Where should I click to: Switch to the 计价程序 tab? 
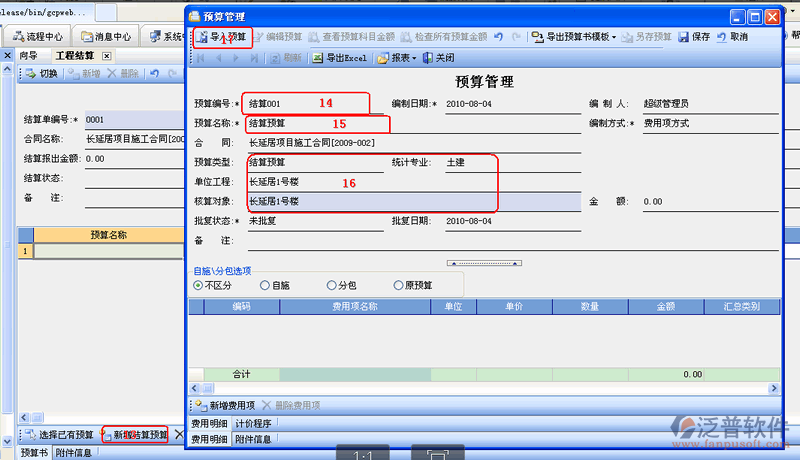tap(254, 424)
